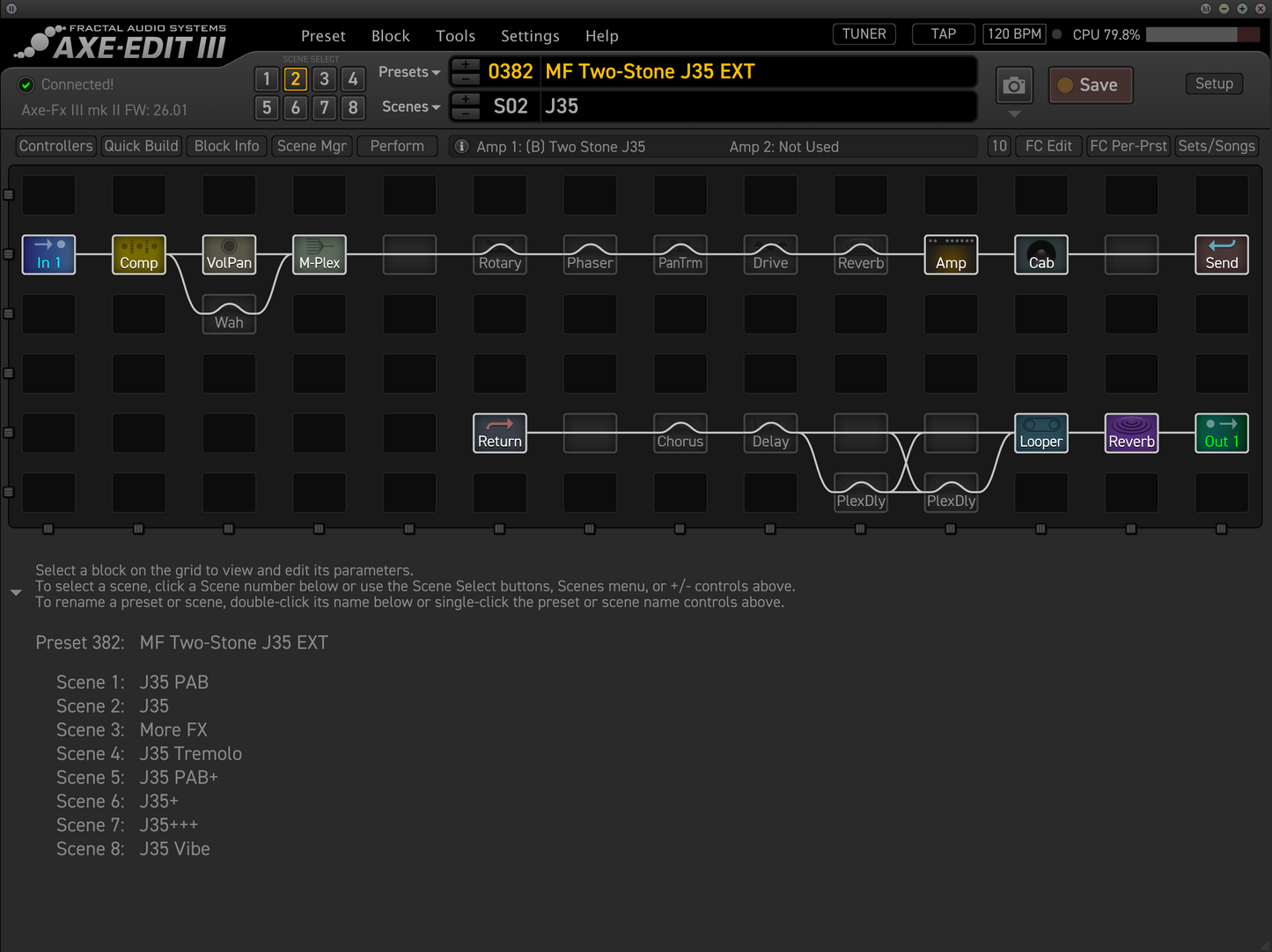This screenshot has width=1272, height=952.
Task: Switch to scene 1 button
Action: (x=267, y=79)
